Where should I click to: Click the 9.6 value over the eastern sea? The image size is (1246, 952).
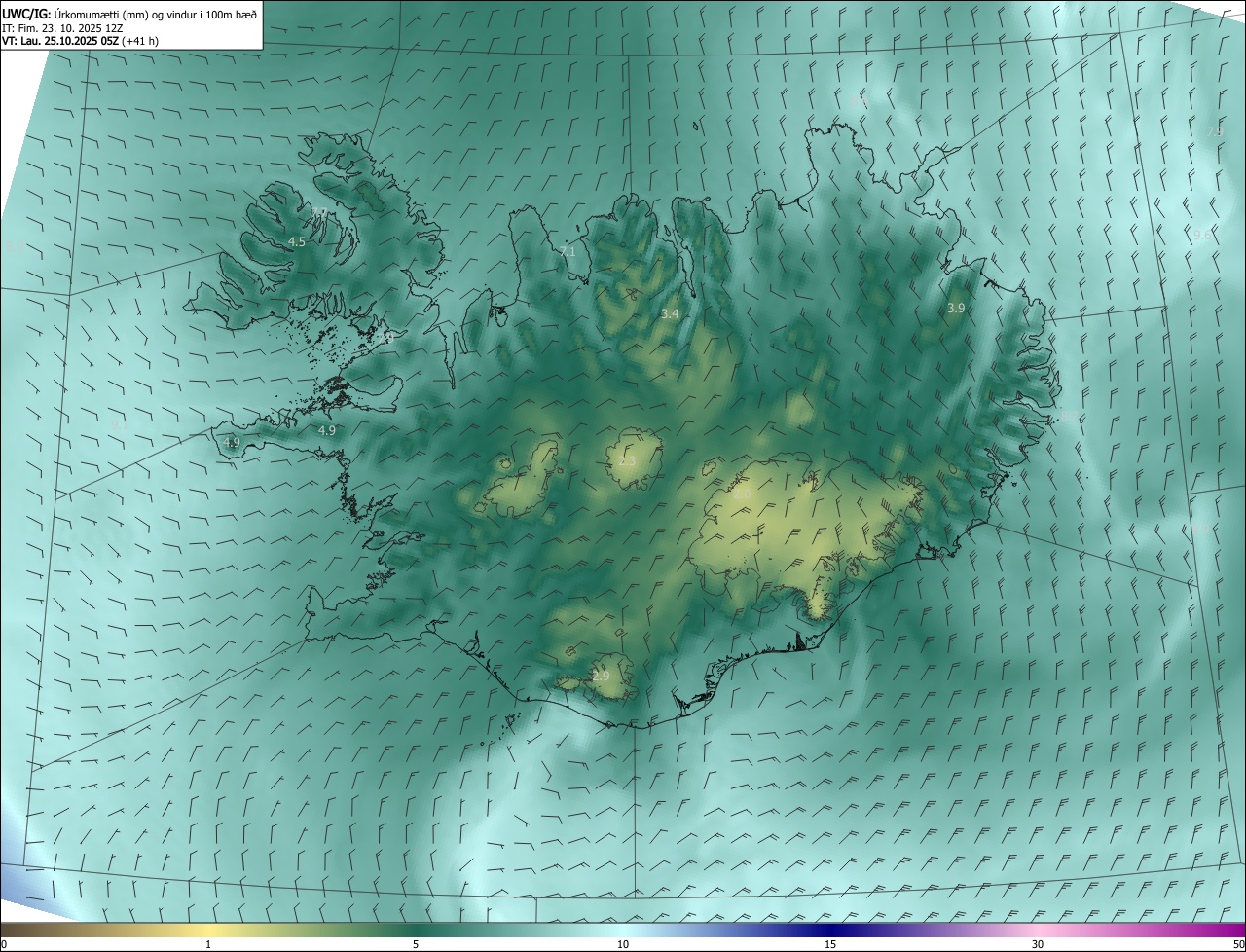coord(1202,236)
